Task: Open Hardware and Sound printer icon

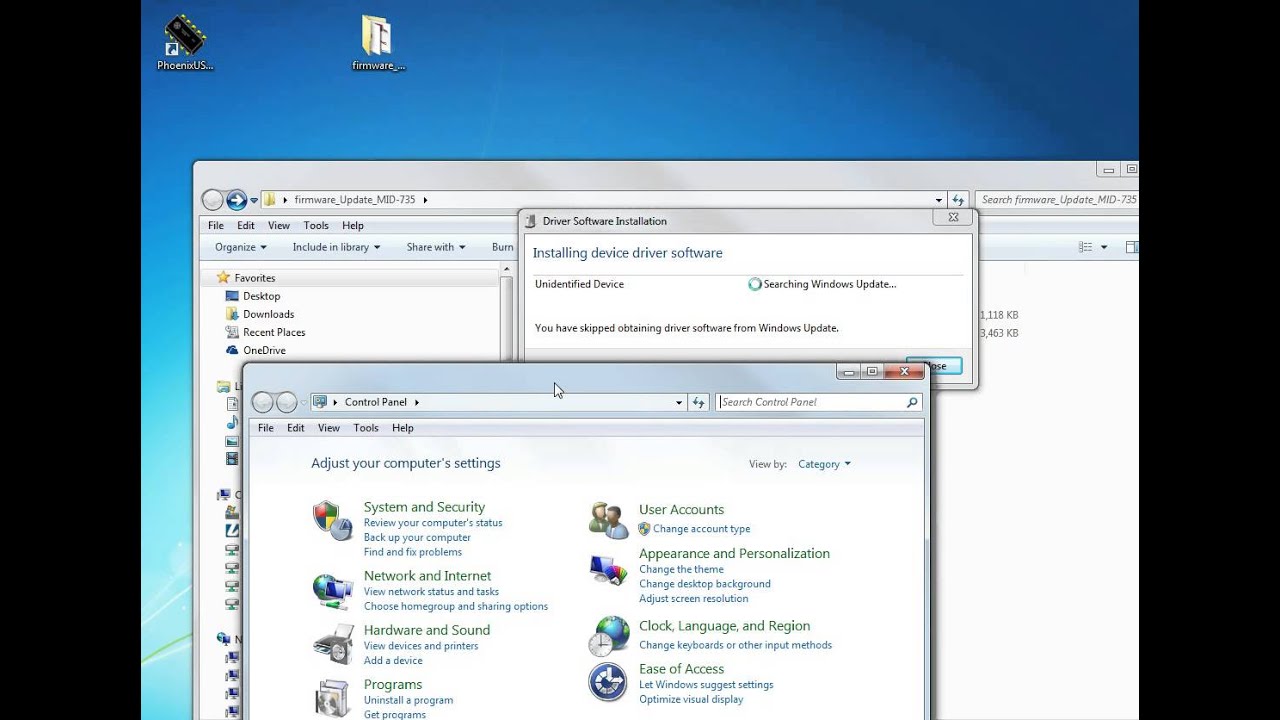Action: 333,645
